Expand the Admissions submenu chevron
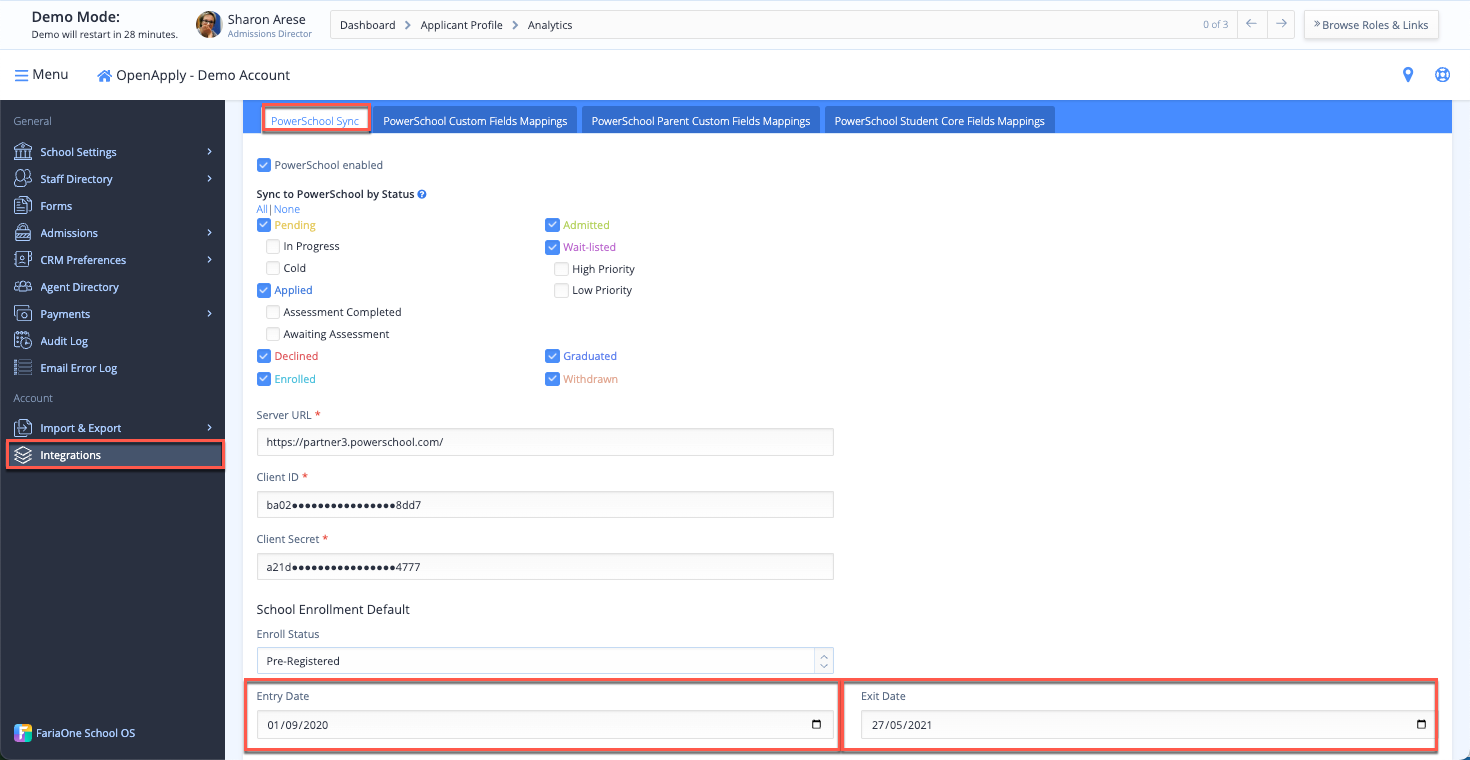1470x760 pixels. click(x=210, y=233)
